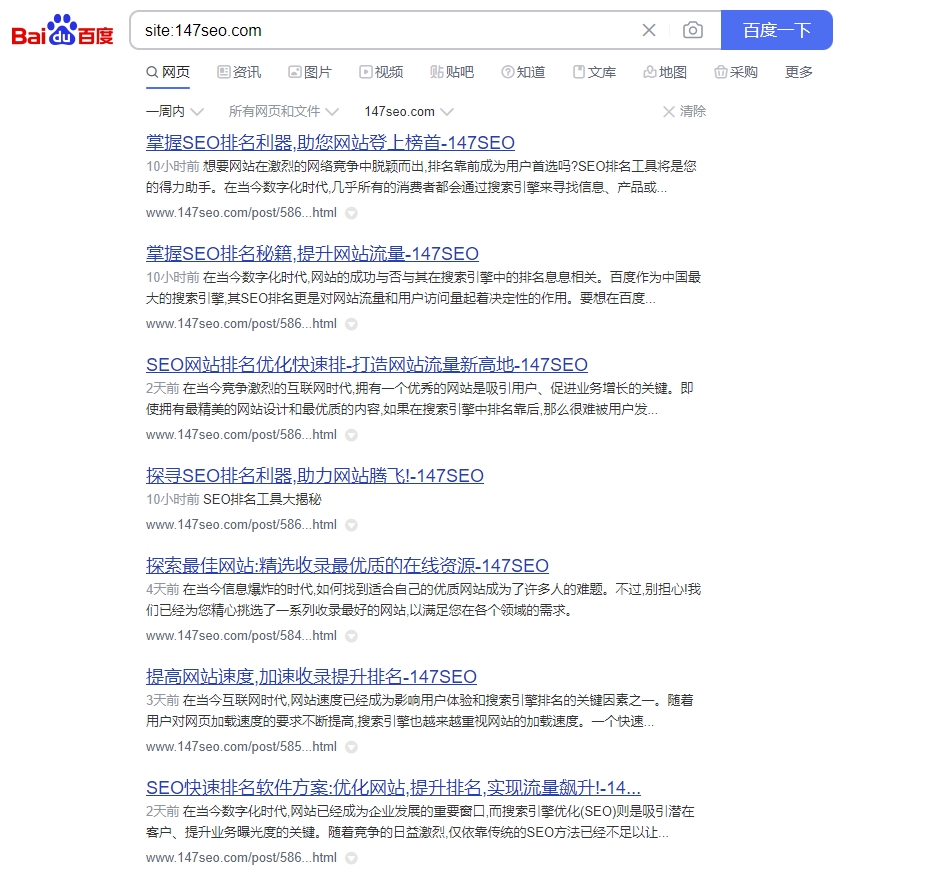Click arrow icon beside URL post/585...html
The height and width of the screenshot is (875, 933).
click(x=352, y=747)
